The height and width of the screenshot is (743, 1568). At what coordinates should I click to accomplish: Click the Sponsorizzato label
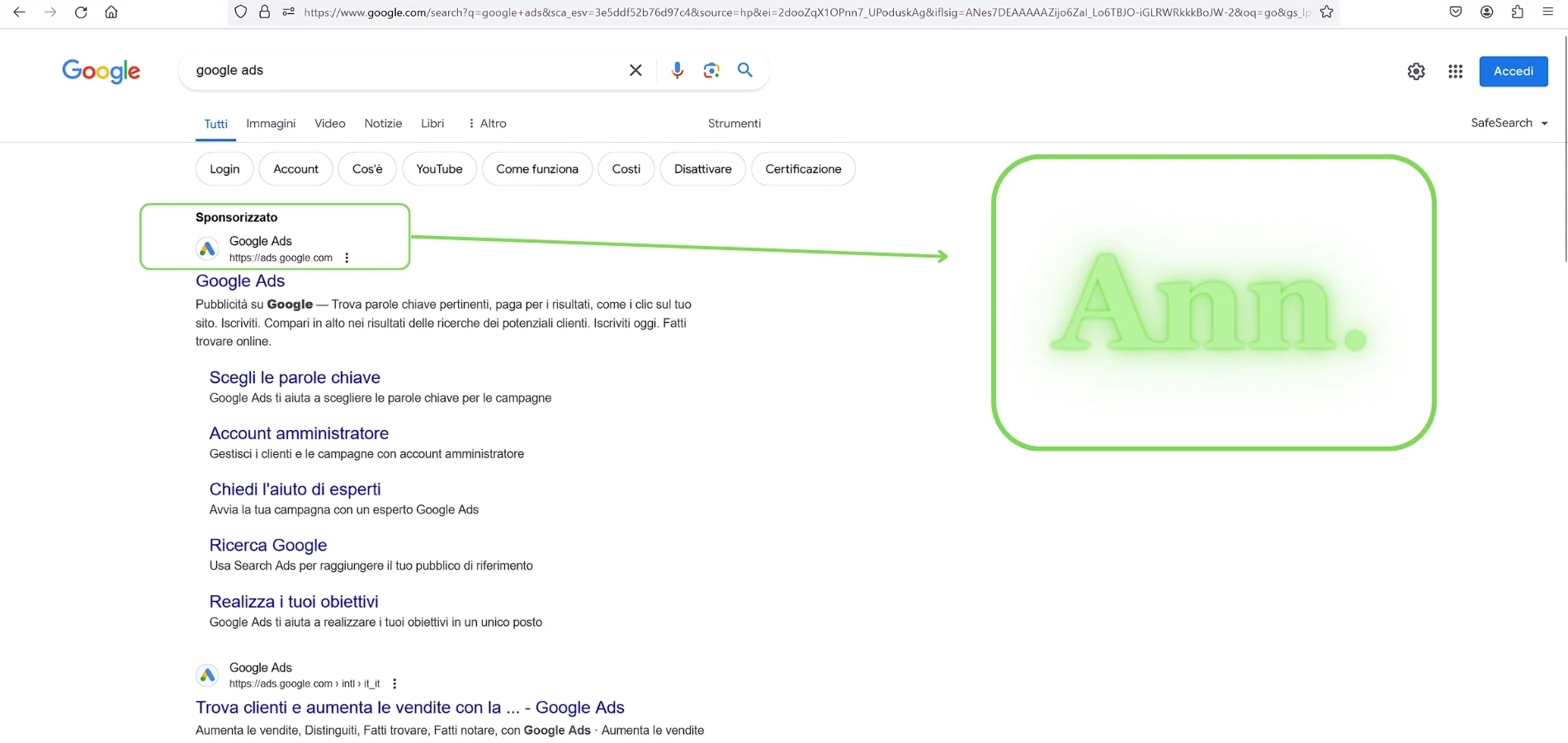click(x=236, y=218)
